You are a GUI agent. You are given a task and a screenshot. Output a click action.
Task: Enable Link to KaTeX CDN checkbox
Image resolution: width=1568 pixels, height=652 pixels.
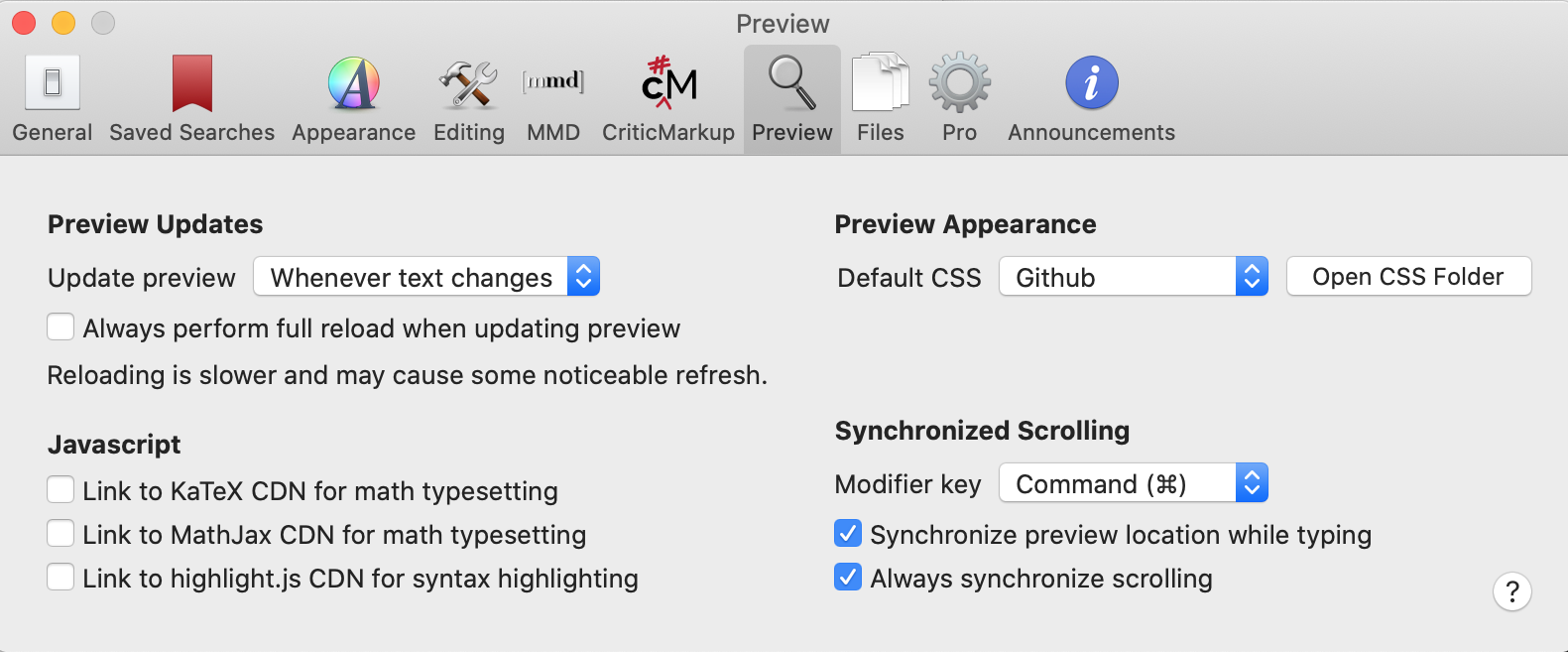pyautogui.click(x=60, y=490)
